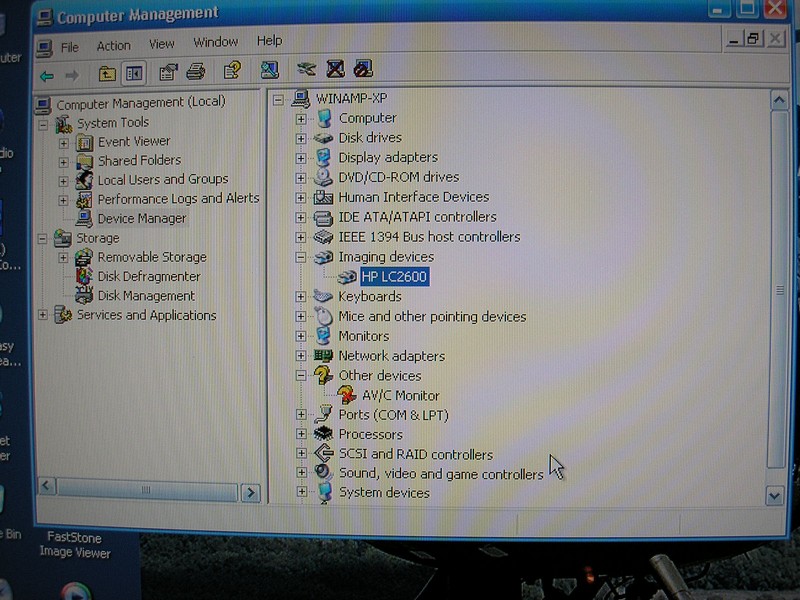Click the last toolbar icon, monitor with red circle
The height and width of the screenshot is (600, 800).
[363, 68]
